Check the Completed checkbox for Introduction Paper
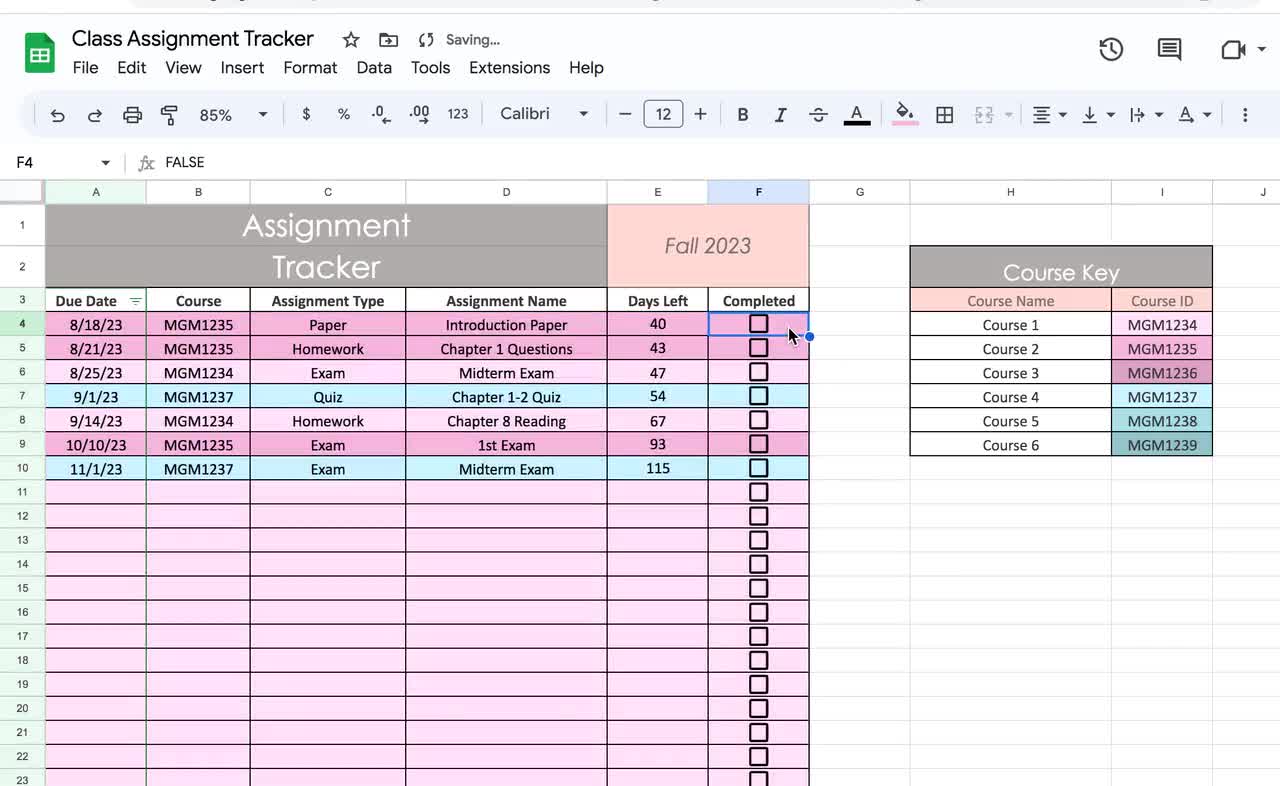 tap(758, 323)
